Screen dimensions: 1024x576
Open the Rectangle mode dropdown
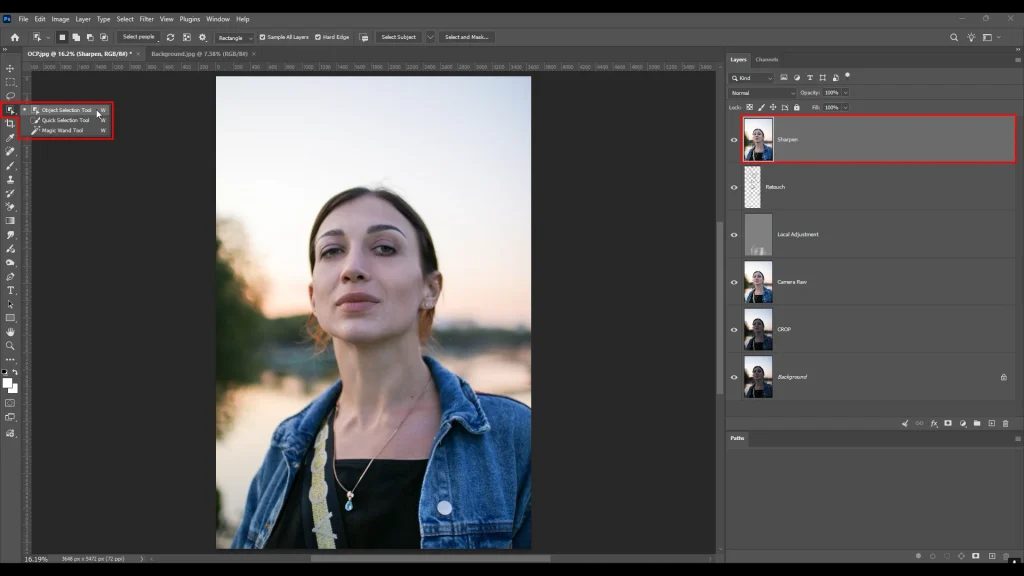[x=235, y=38]
